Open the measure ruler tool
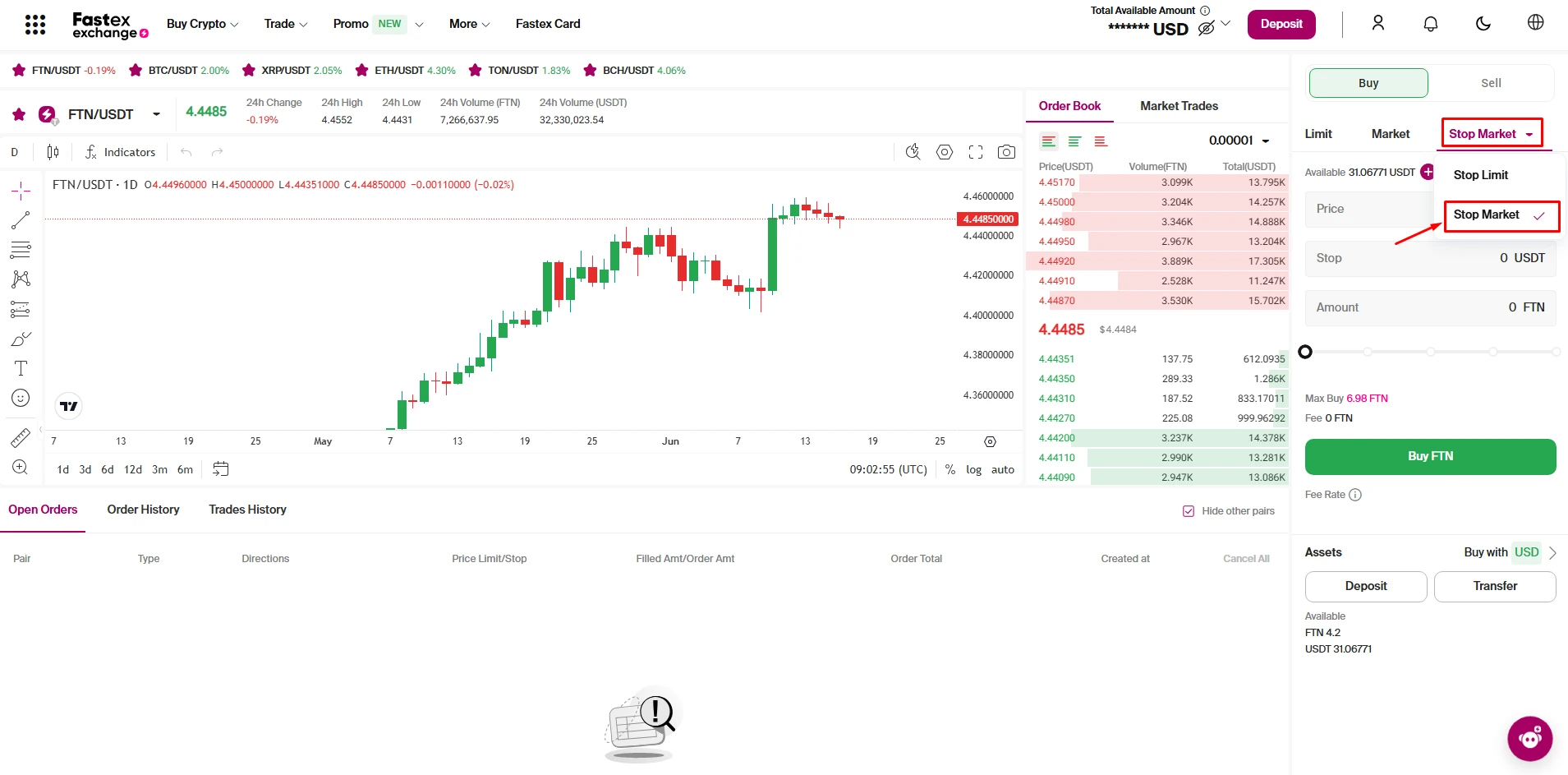This screenshot has height=775, width=1568. pyautogui.click(x=21, y=437)
